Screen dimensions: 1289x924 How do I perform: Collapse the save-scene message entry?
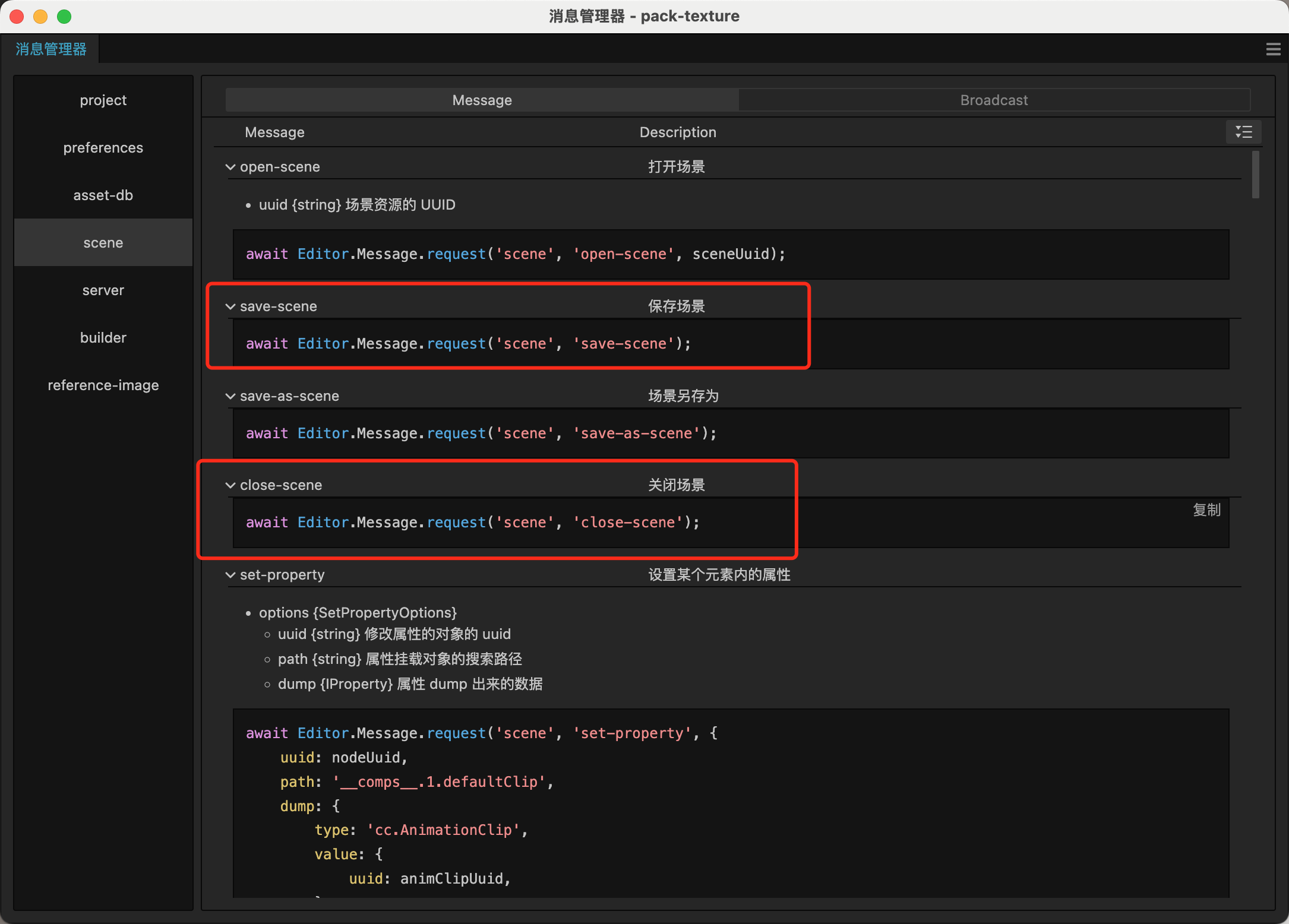click(230, 307)
